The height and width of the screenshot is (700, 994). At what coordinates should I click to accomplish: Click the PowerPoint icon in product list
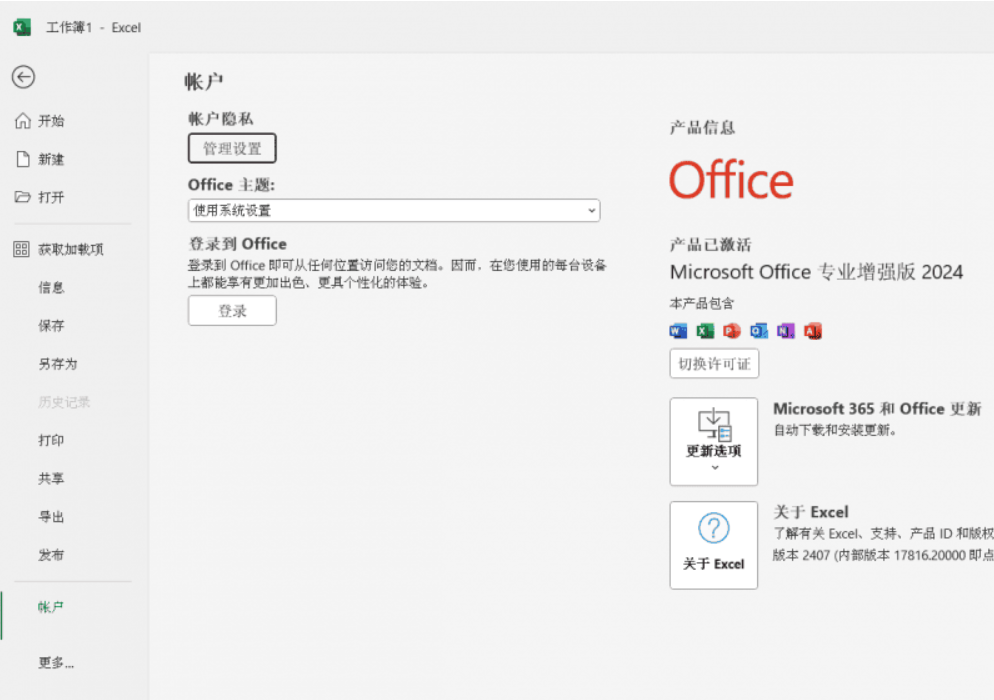pos(732,331)
